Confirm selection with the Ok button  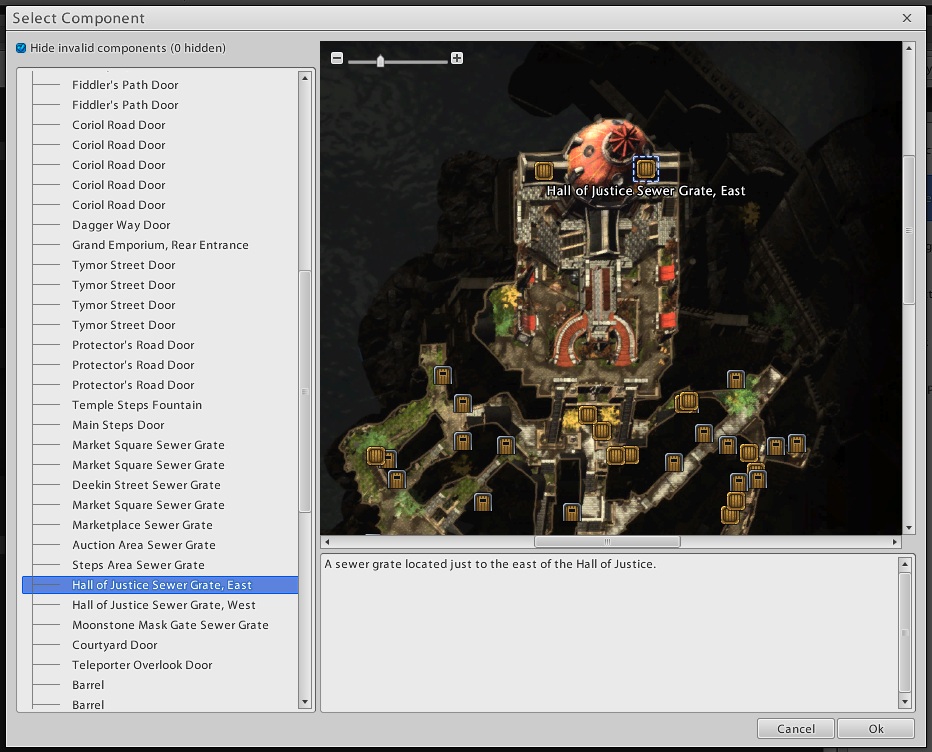click(876, 729)
